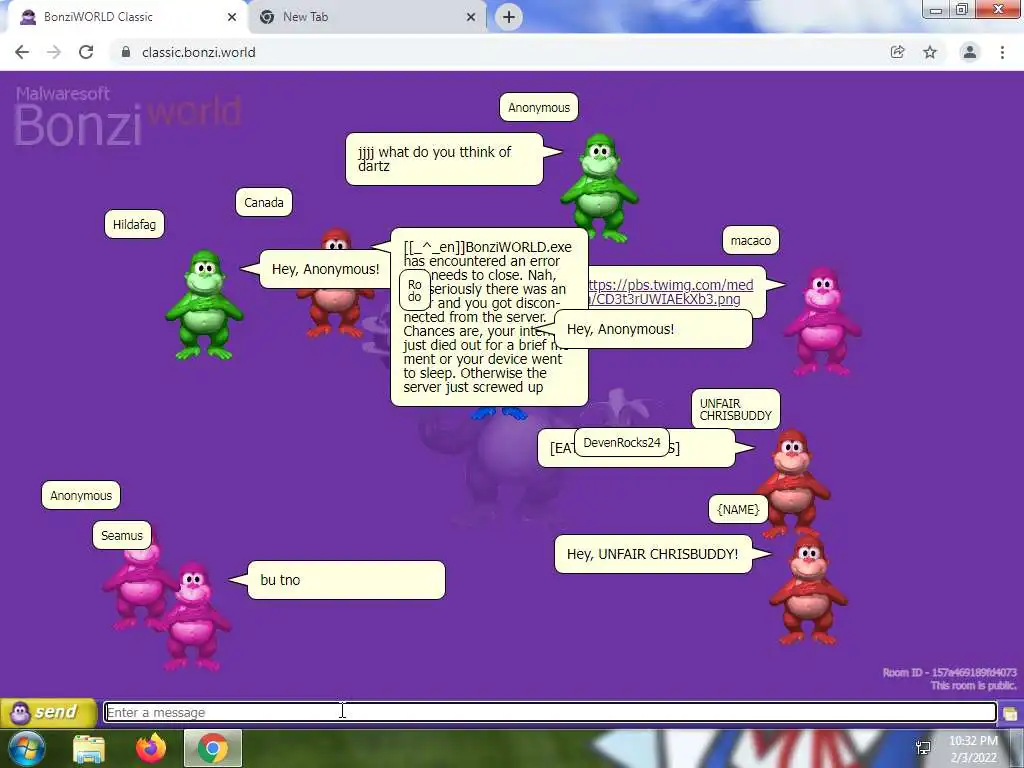Click the 'bu tno' speech bubble
The width and height of the screenshot is (1024, 768).
click(x=346, y=580)
